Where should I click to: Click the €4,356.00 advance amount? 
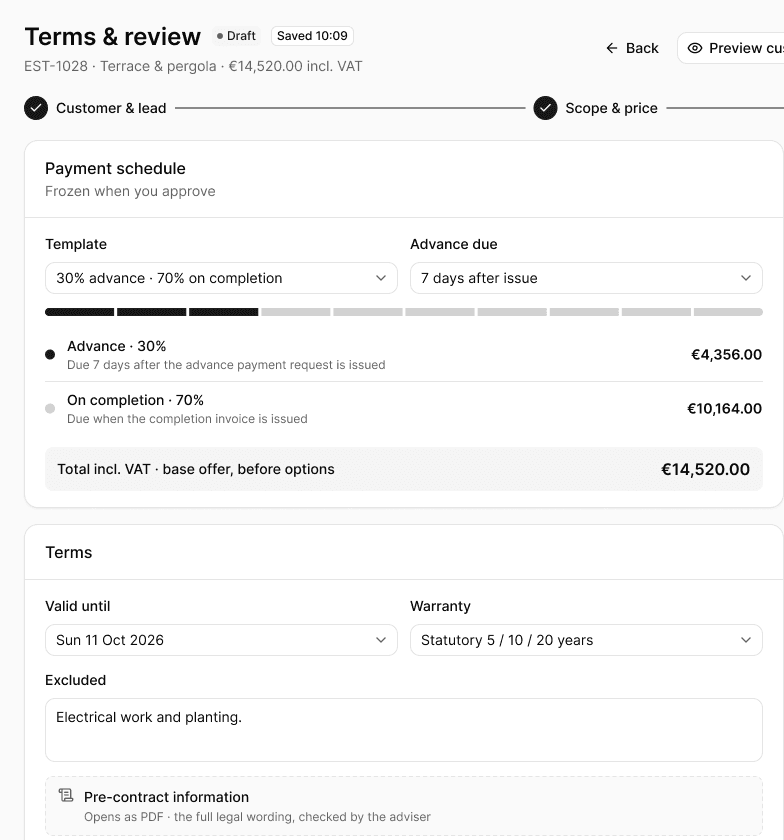point(726,355)
